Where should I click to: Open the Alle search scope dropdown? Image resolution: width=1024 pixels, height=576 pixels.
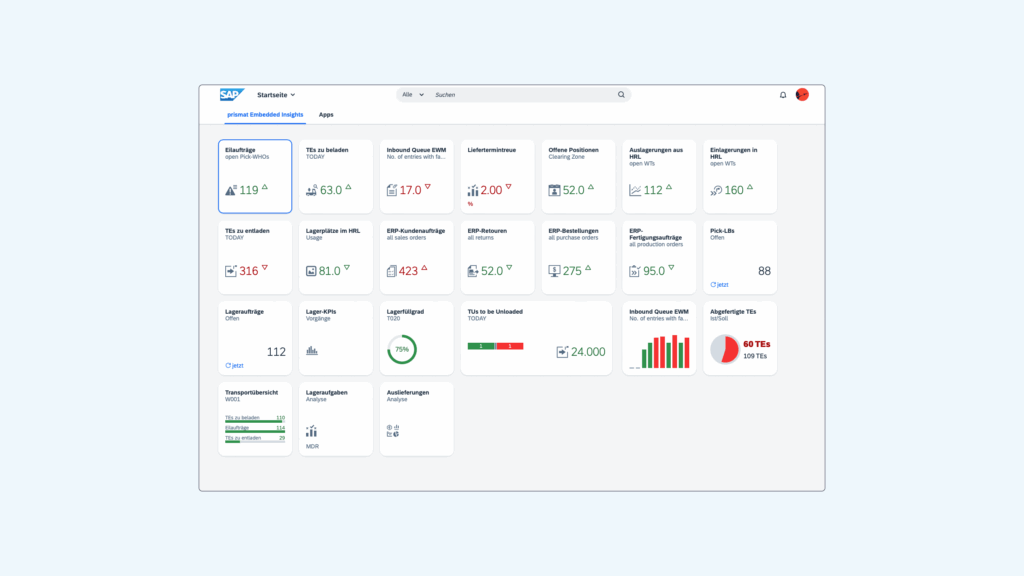413,94
